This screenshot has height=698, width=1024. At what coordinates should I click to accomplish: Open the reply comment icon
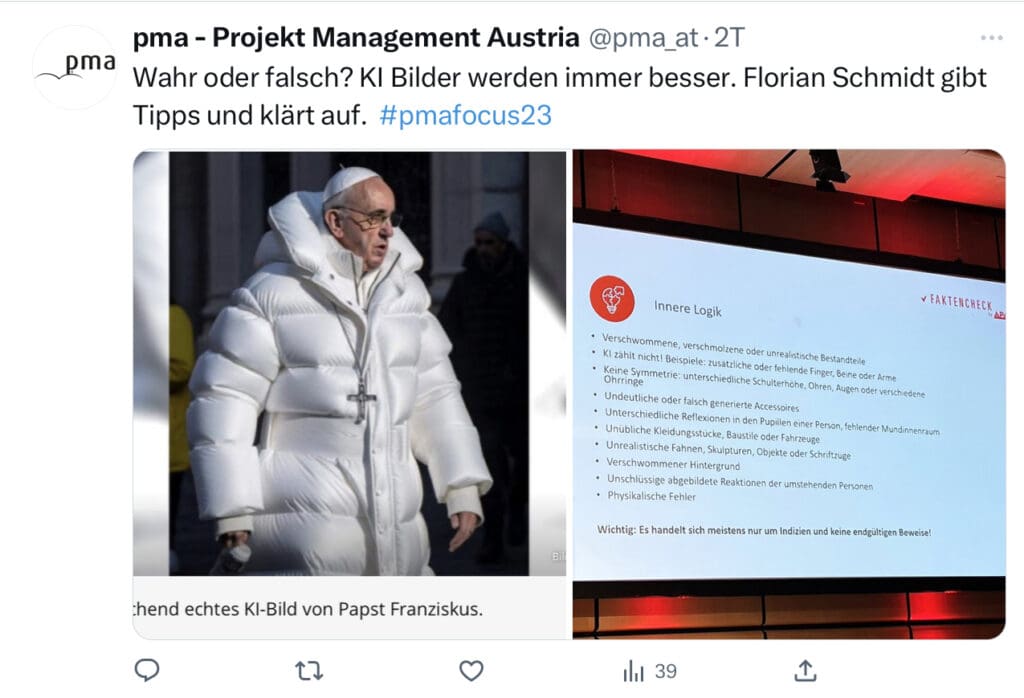point(147,670)
